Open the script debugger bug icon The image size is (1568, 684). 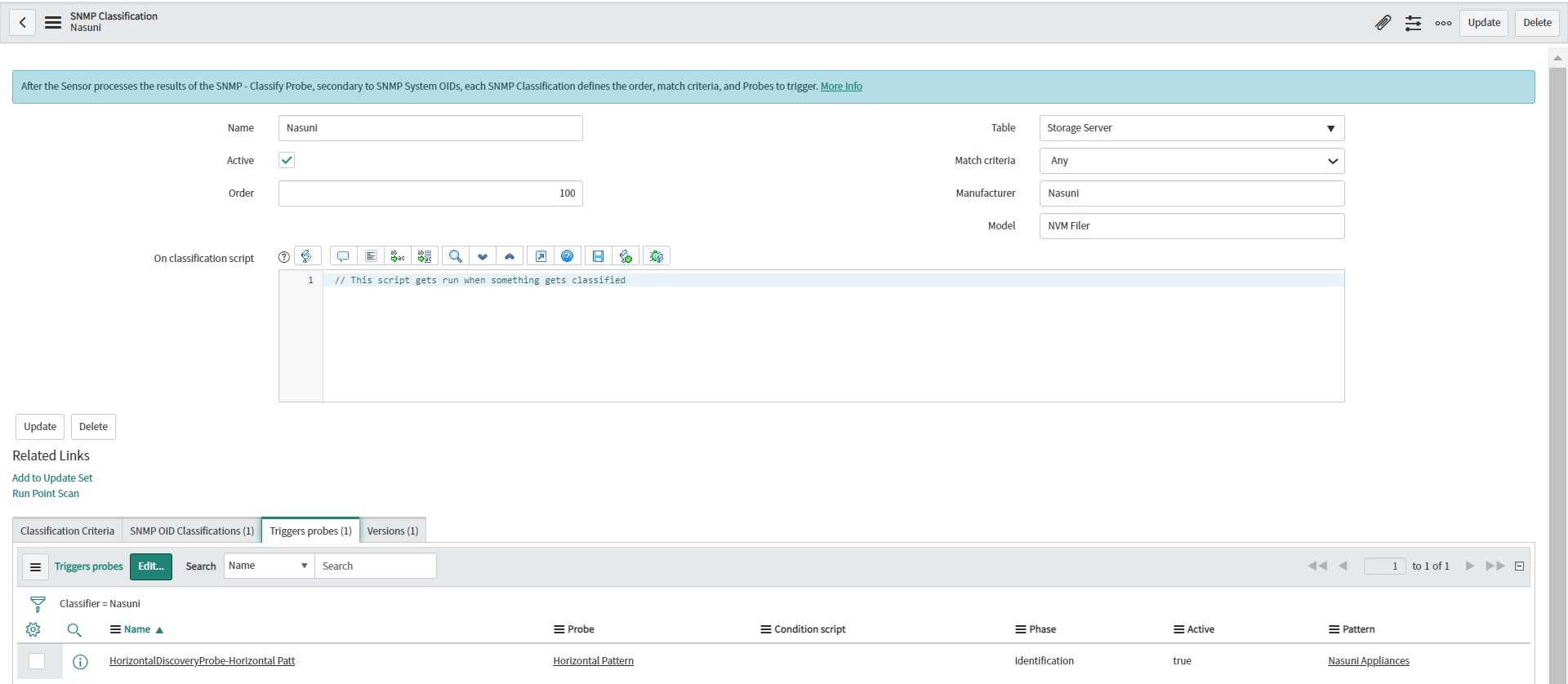click(657, 256)
